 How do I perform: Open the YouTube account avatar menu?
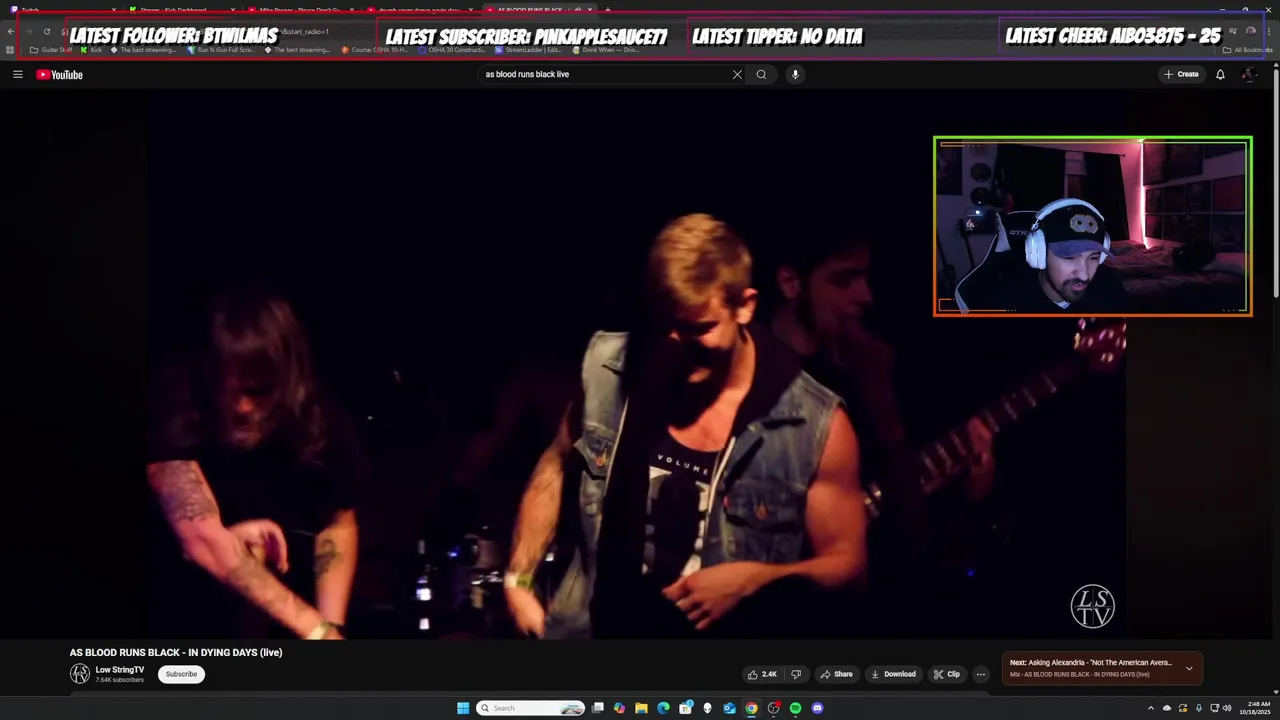(x=1248, y=74)
